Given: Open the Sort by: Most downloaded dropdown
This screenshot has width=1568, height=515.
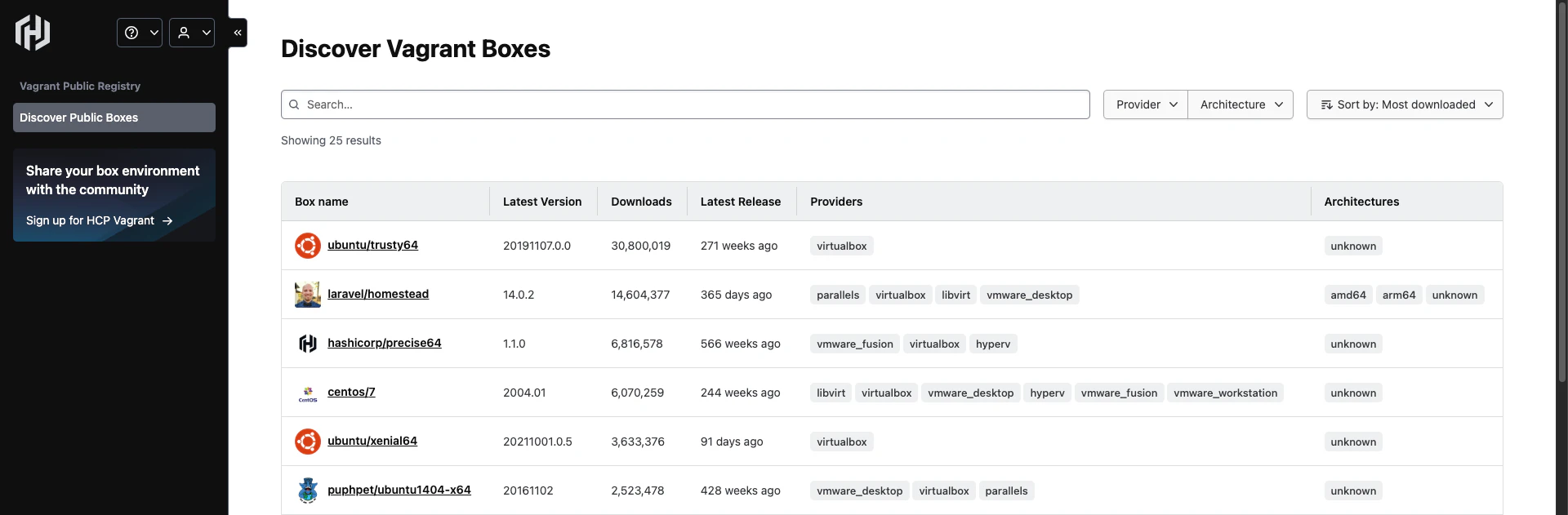Looking at the screenshot, I should point(1405,104).
